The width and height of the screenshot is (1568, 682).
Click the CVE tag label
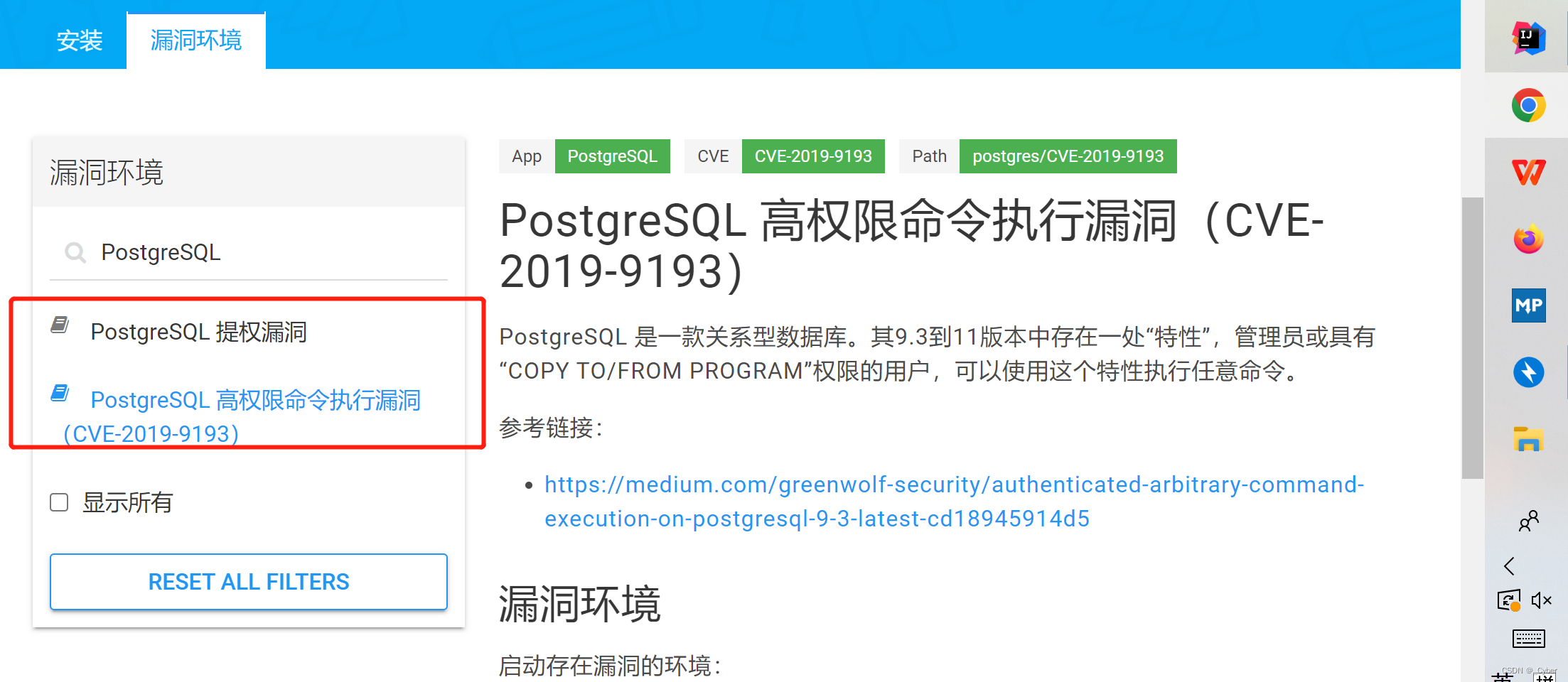coord(713,156)
